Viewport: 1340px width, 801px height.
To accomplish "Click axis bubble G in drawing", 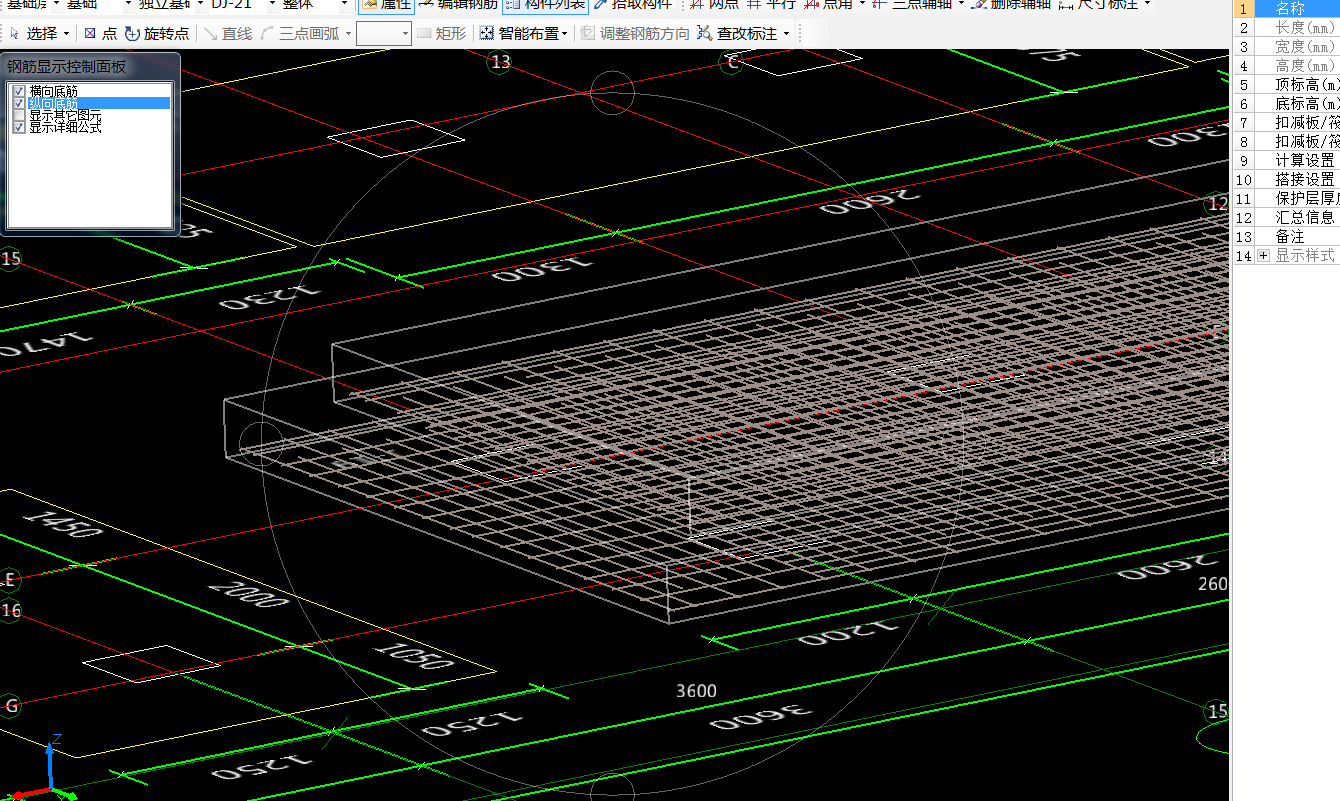I will pyautogui.click(x=11, y=707).
